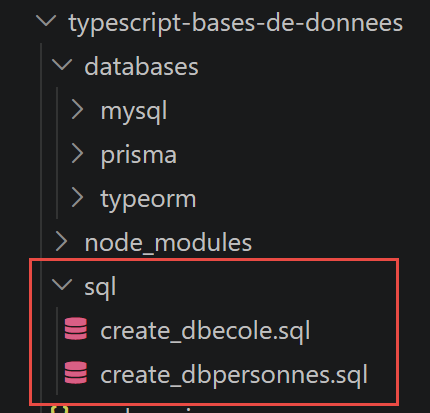This screenshot has height=413, width=430.
Task: Select the typescript-bases-de-donnees folder label
Action: pyautogui.click(x=236, y=23)
